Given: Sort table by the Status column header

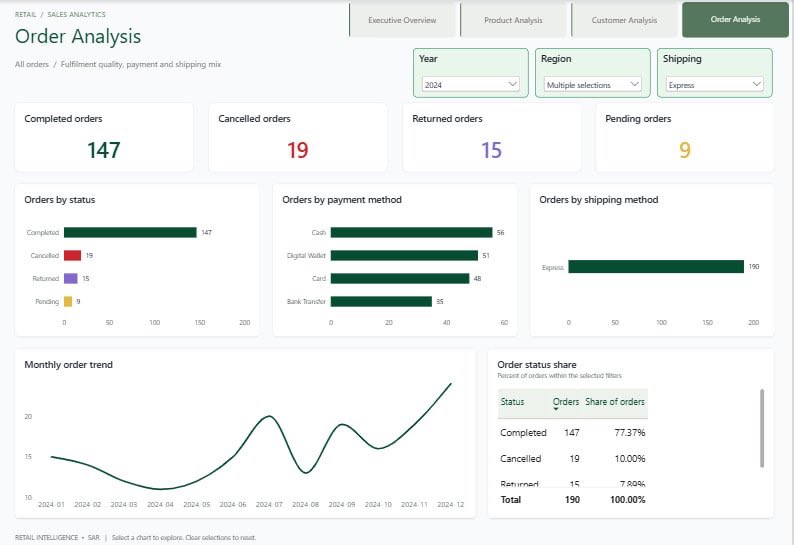Looking at the screenshot, I should [x=512, y=402].
